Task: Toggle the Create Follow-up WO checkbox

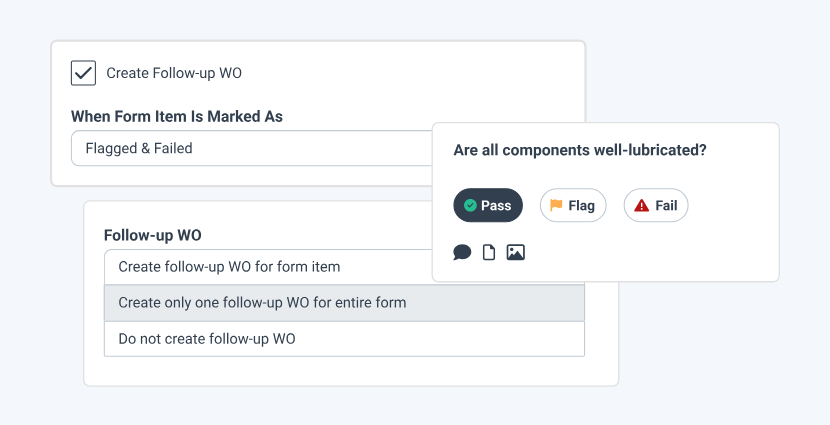Action: (83, 73)
